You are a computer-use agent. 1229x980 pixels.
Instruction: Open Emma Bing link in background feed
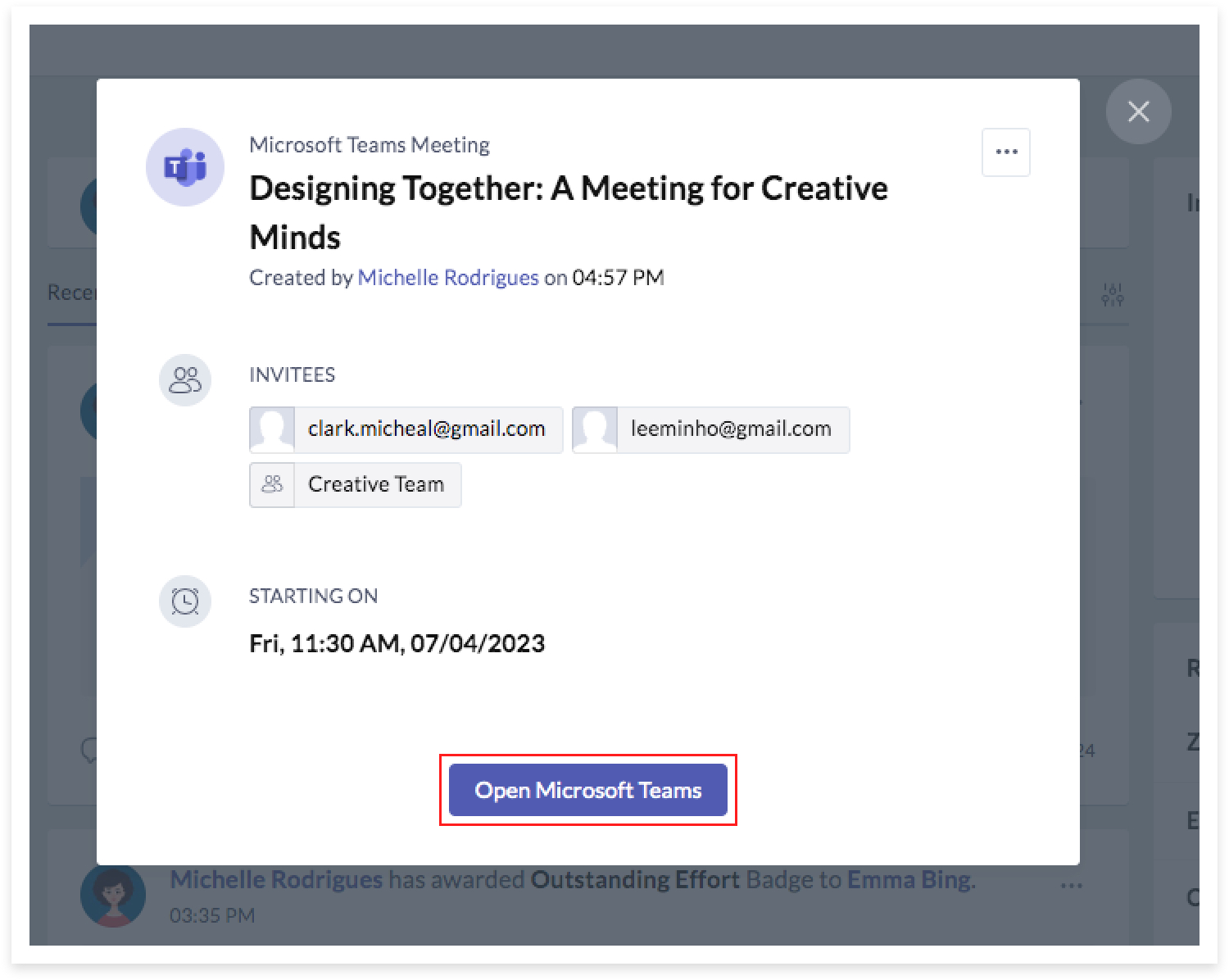pyautogui.click(x=909, y=880)
